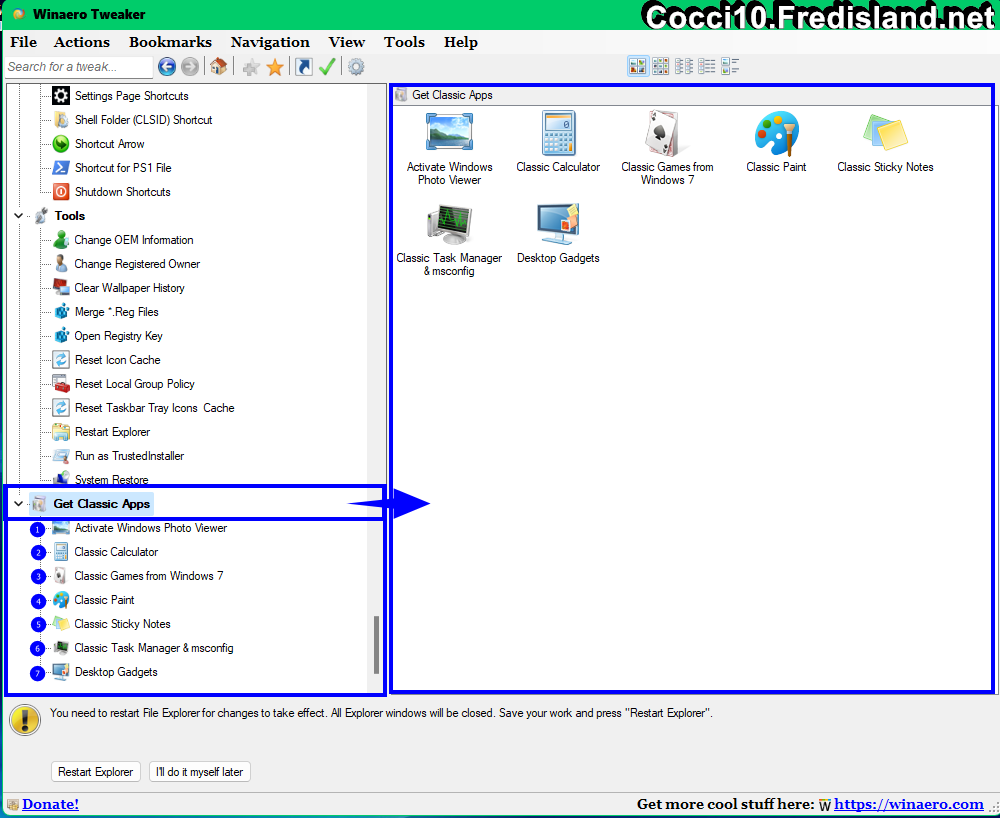Viewport: 1000px width, 818px height.
Task: Select Settings Page Shortcuts tree item
Action: tap(131, 96)
